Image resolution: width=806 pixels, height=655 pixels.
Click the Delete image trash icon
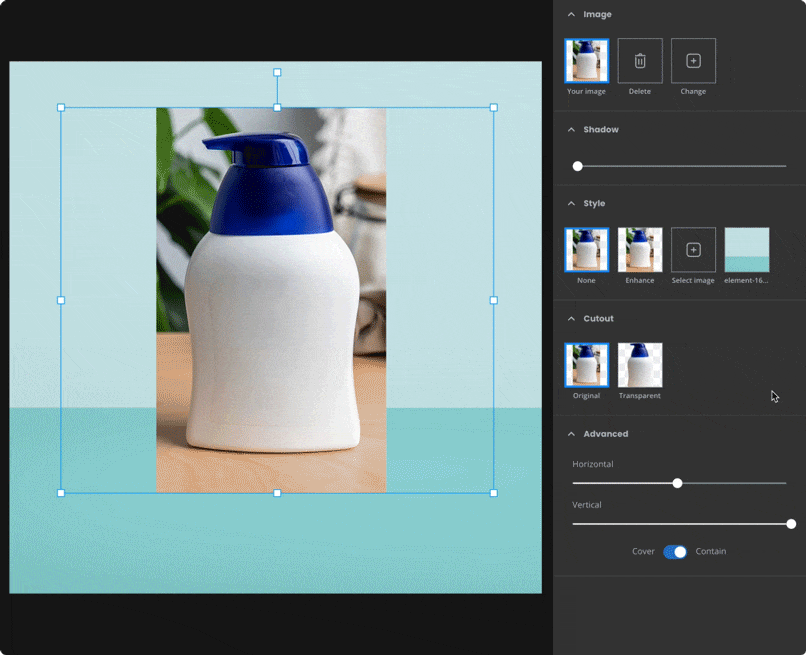point(640,61)
